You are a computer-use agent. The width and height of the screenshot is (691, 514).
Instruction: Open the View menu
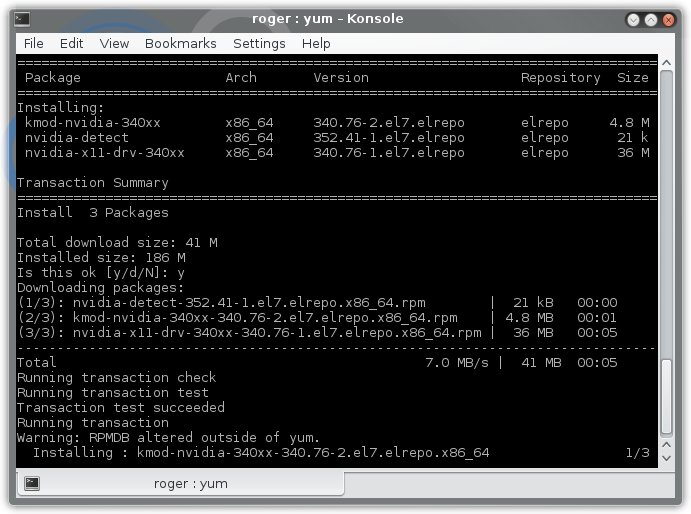tap(114, 44)
